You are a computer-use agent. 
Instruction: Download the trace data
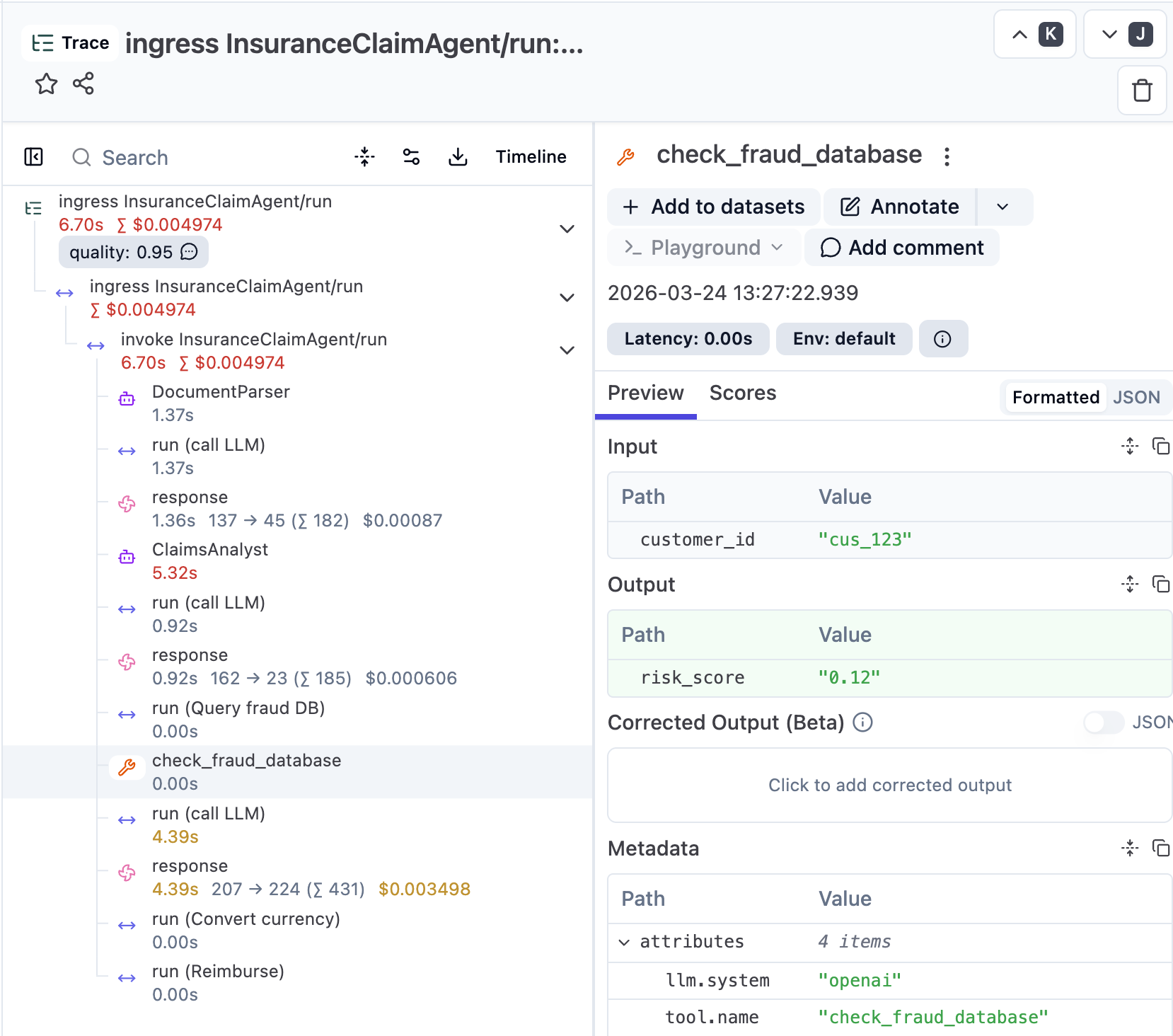click(458, 157)
